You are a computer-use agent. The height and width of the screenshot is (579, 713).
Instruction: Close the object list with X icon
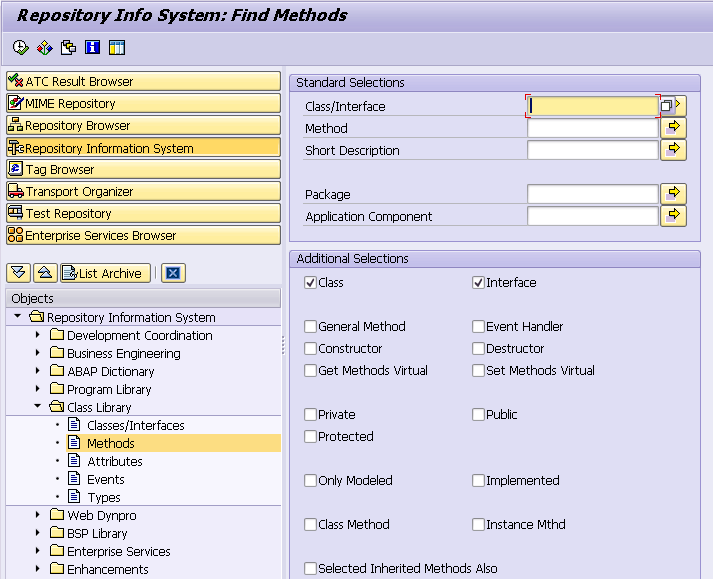(173, 273)
